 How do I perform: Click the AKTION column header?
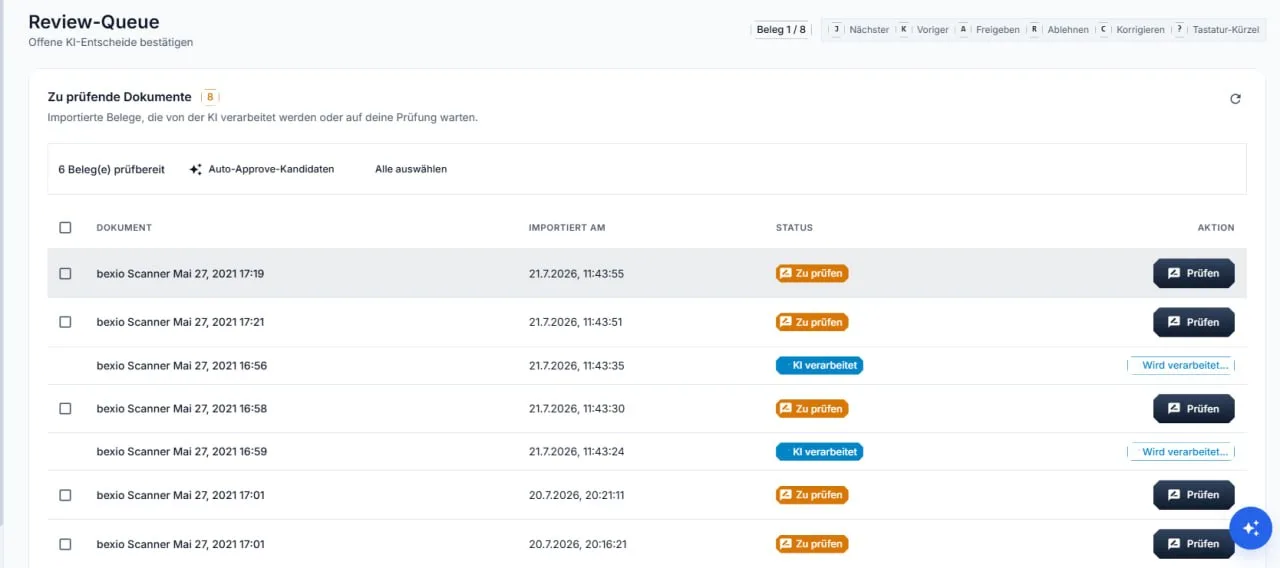1216,228
